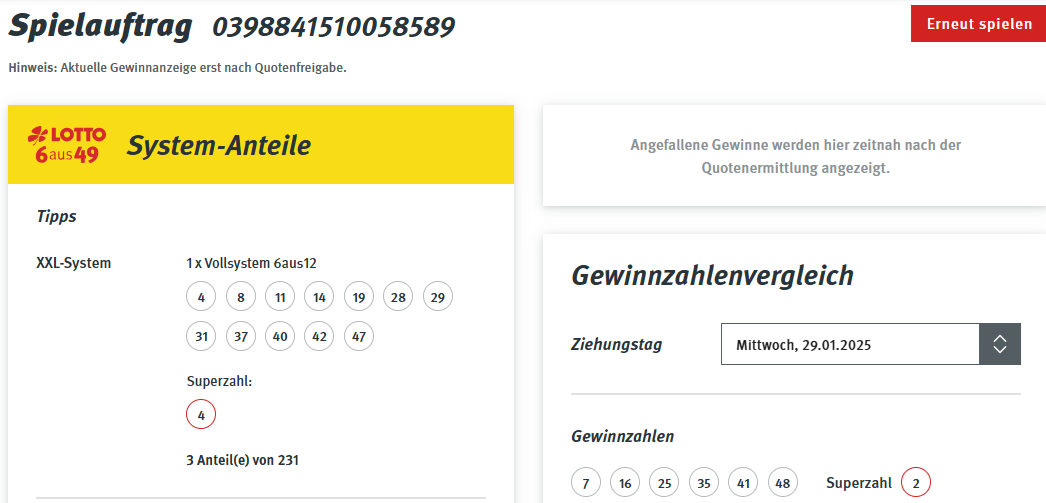Image resolution: width=1046 pixels, height=503 pixels.
Task: Click the Spielauftrag number 0398841510058589
Action: pyautogui.click(x=334, y=27)
